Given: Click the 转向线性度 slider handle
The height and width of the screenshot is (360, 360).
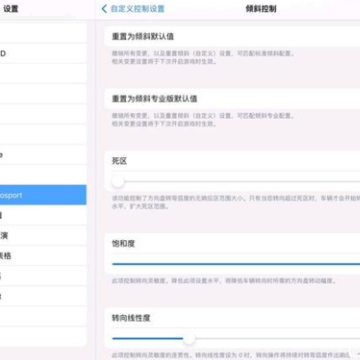Looking at the screenshot, I should (x=189, y=339).
